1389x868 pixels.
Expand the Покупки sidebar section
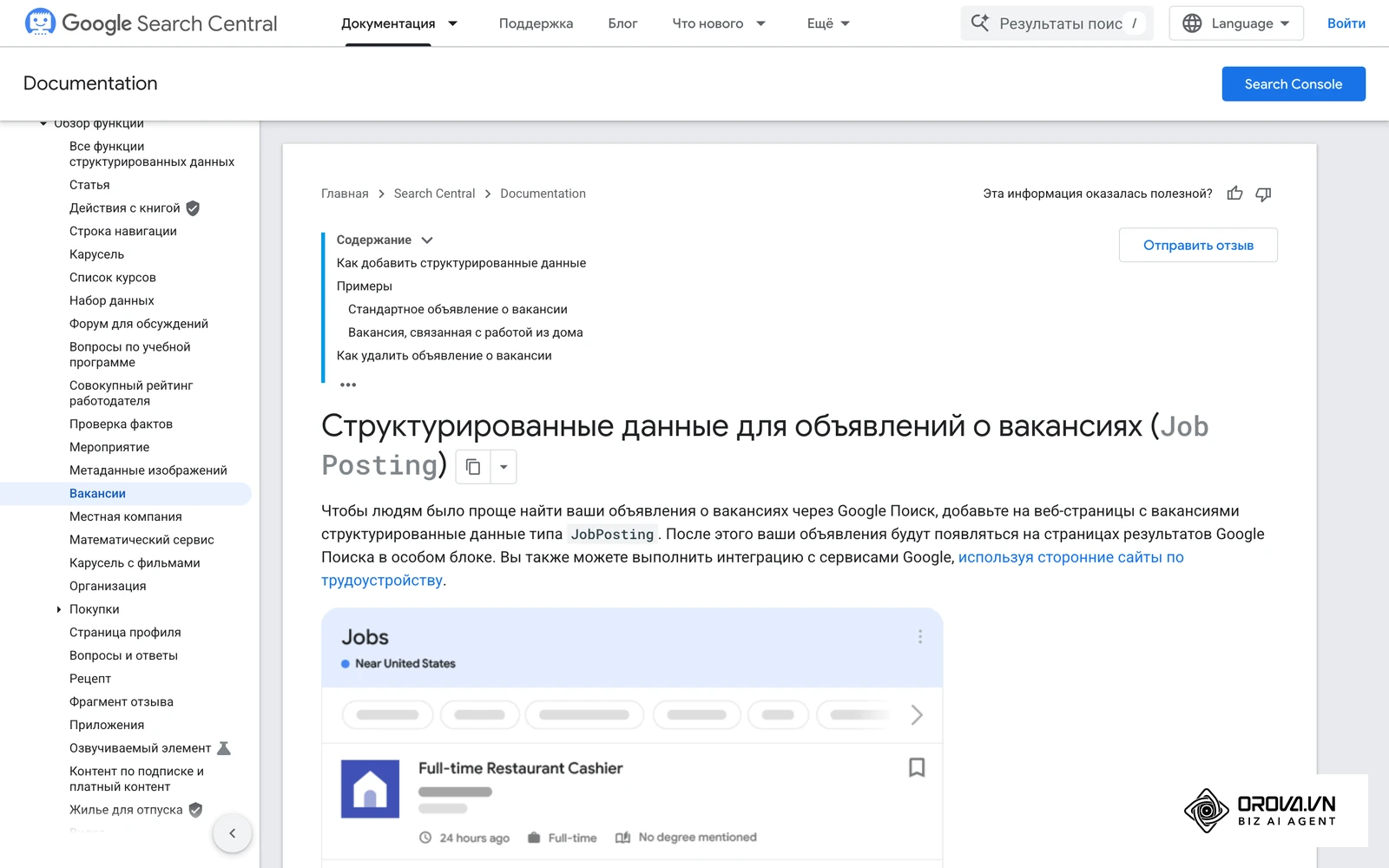(x=59, y=609)
